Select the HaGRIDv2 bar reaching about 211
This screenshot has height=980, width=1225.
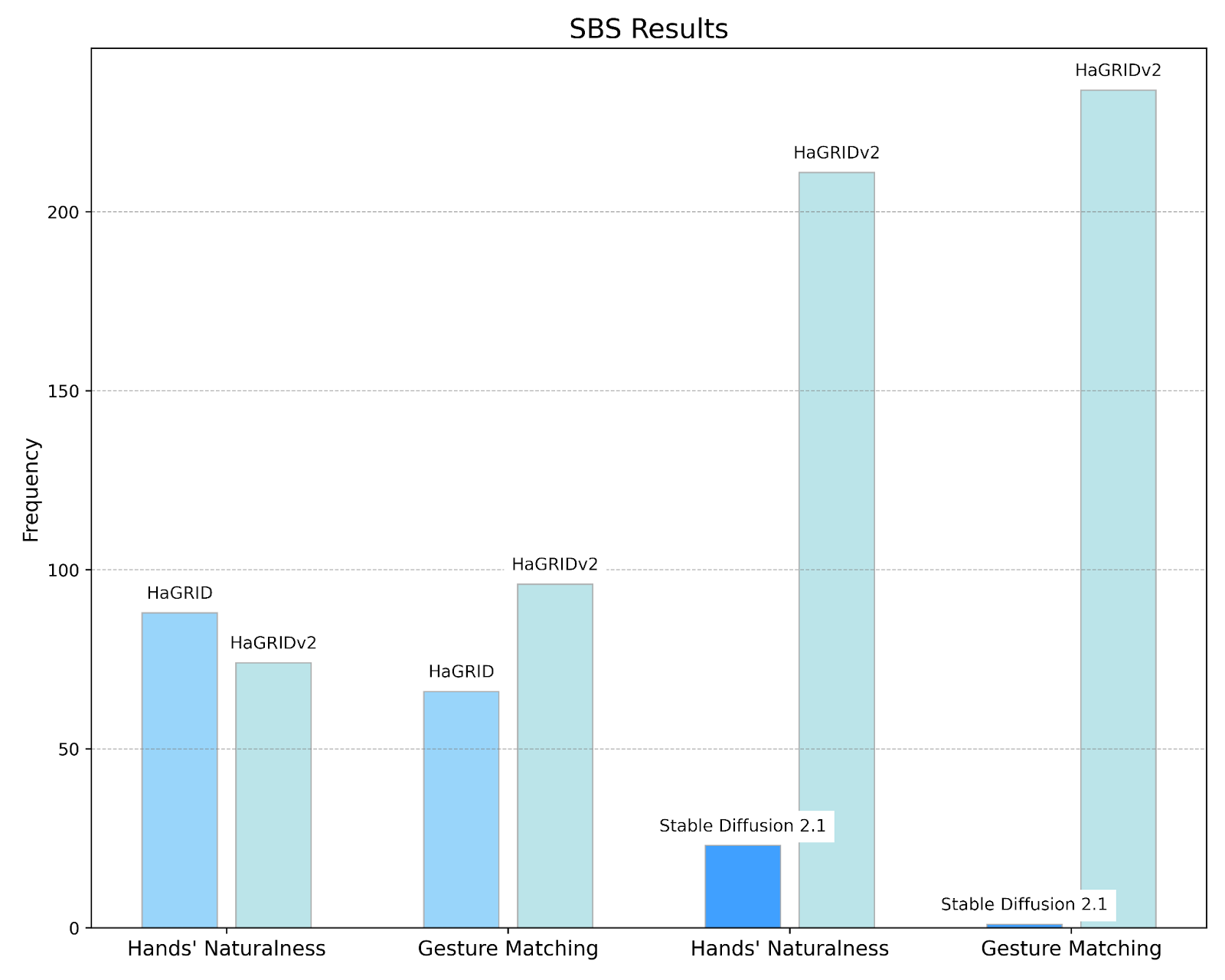pyautogui.click(x=836, y=550)
